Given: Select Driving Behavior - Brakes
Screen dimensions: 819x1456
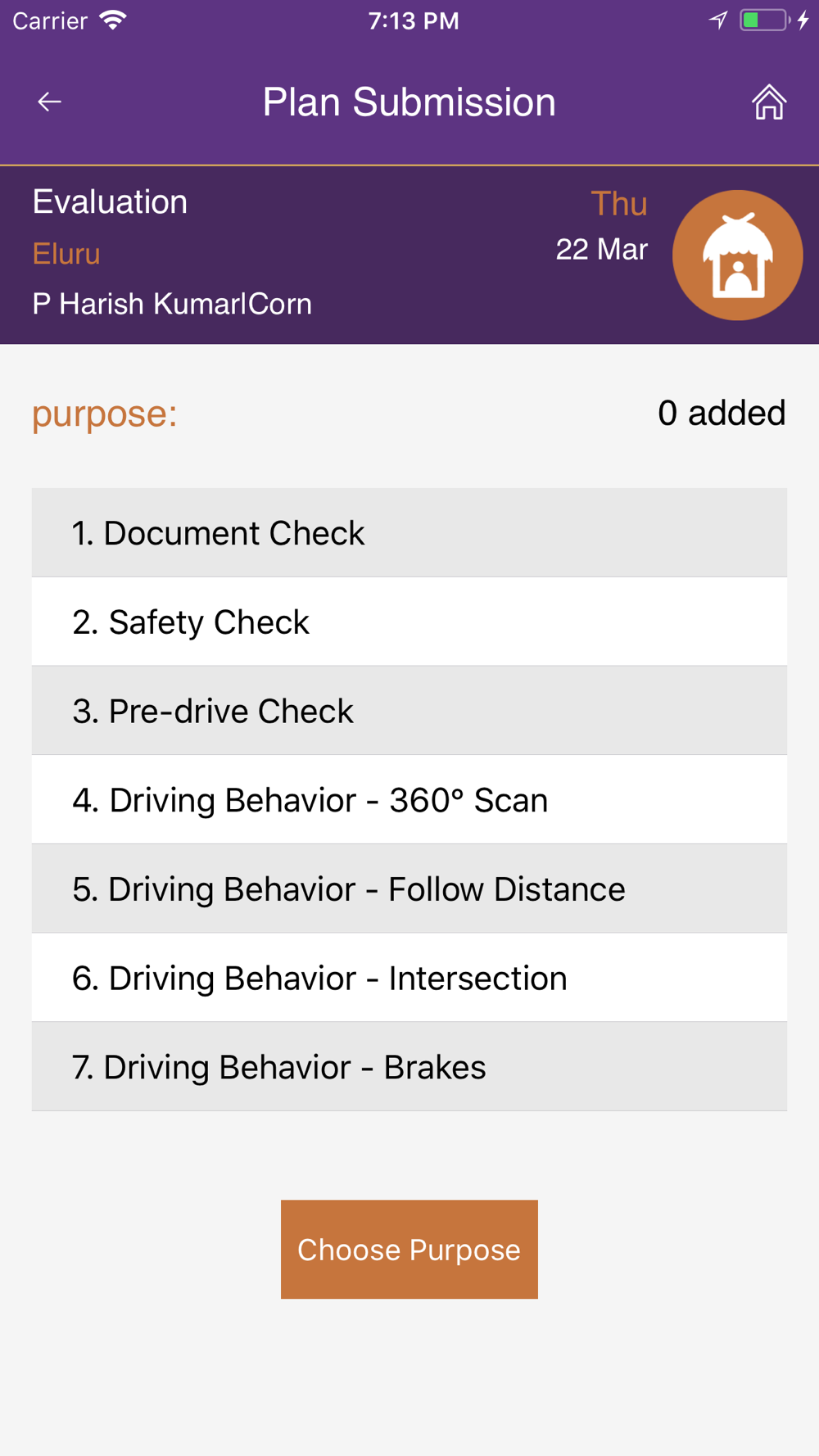Looking at the screenshot, I should (x=409, y=1067).
